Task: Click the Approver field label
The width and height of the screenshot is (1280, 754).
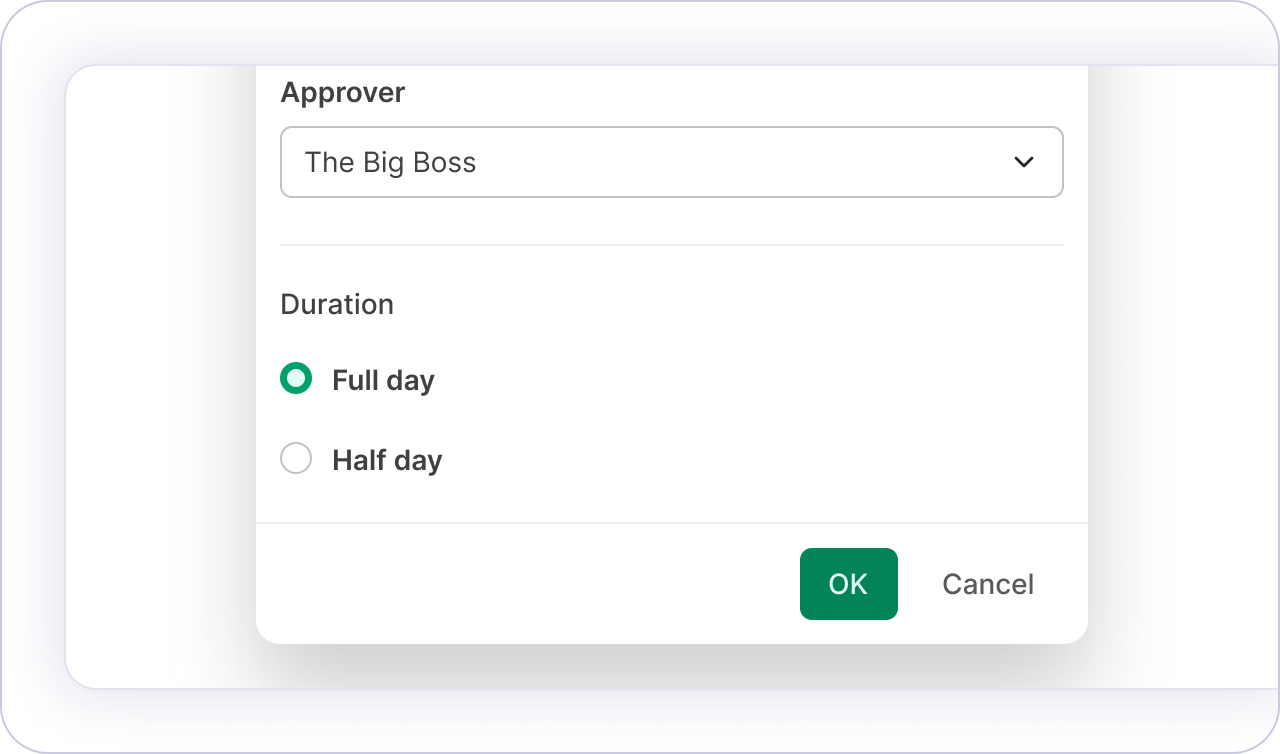Action: pos(342,93)
